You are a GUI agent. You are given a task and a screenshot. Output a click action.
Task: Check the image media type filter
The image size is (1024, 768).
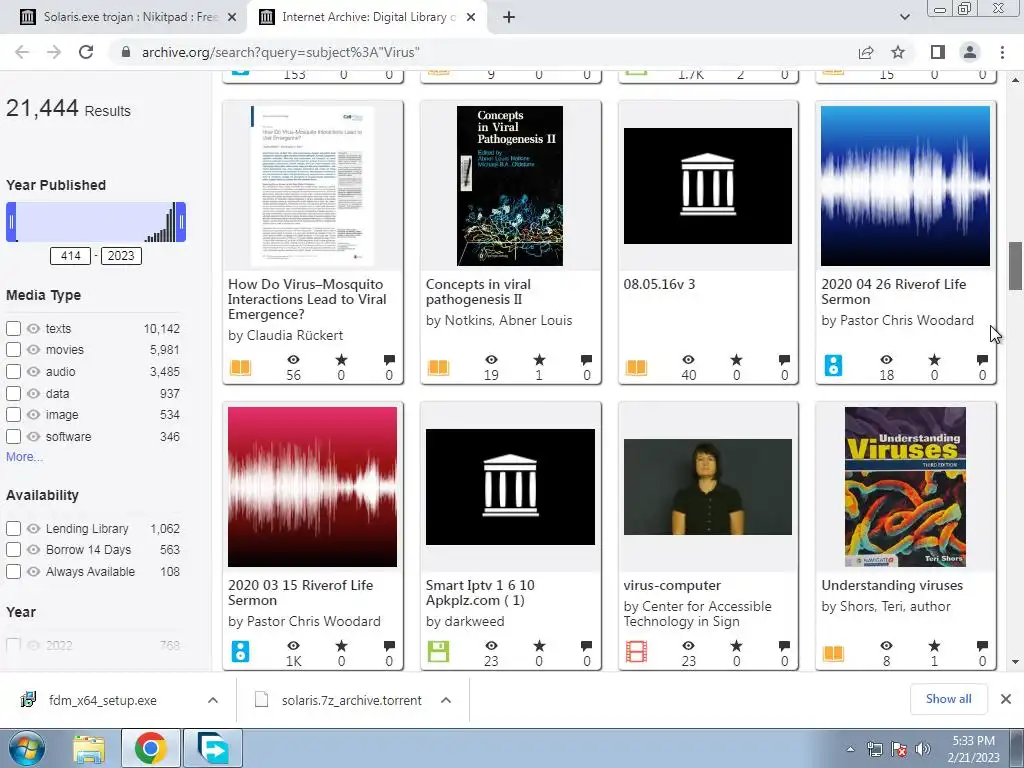[13, 415]
